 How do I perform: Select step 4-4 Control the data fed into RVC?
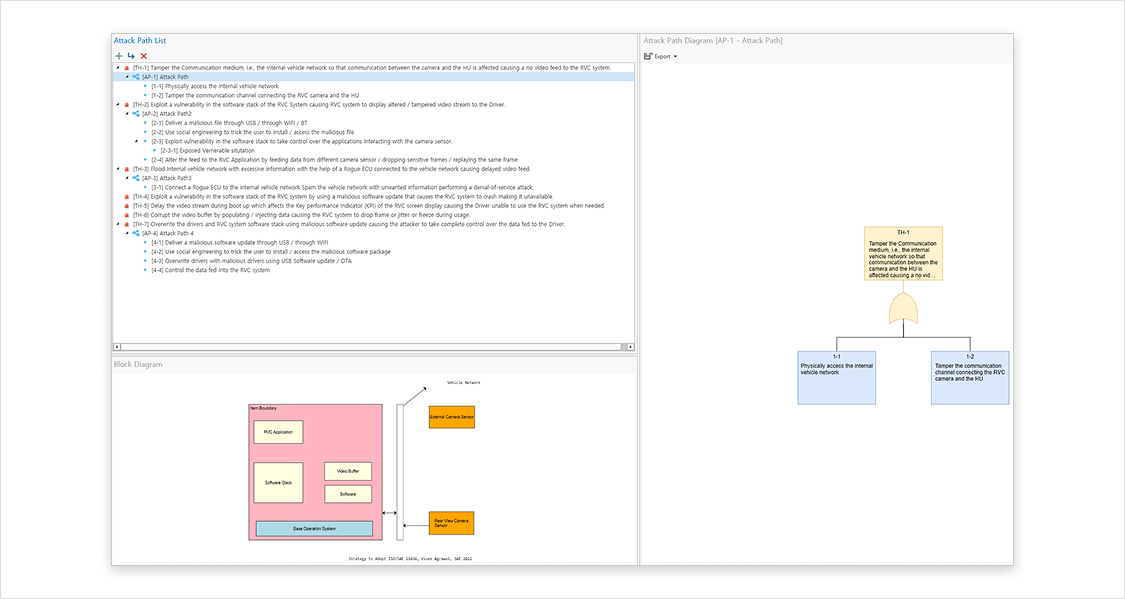pos(210,270)
